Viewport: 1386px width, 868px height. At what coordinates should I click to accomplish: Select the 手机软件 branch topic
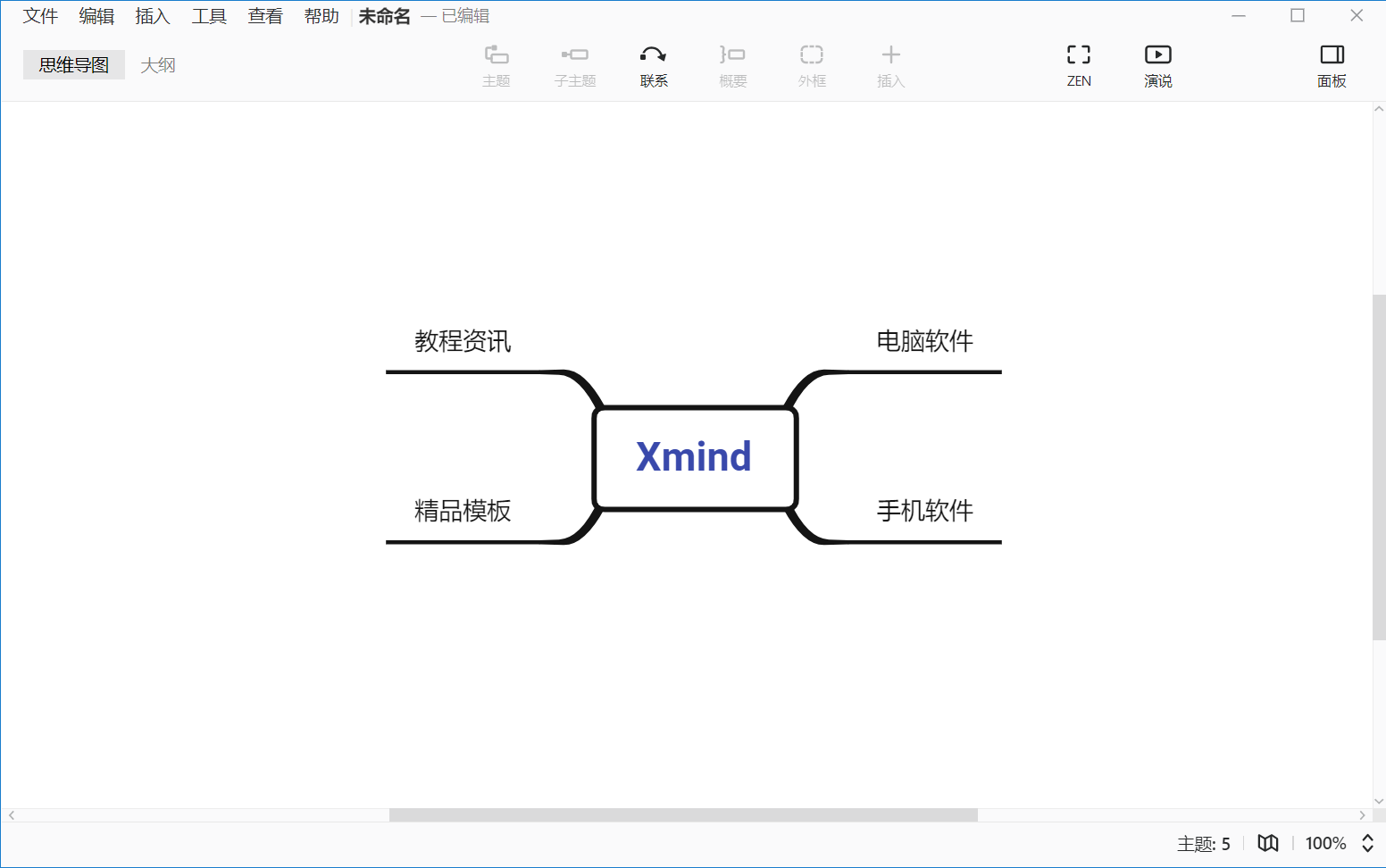(925, 511)
